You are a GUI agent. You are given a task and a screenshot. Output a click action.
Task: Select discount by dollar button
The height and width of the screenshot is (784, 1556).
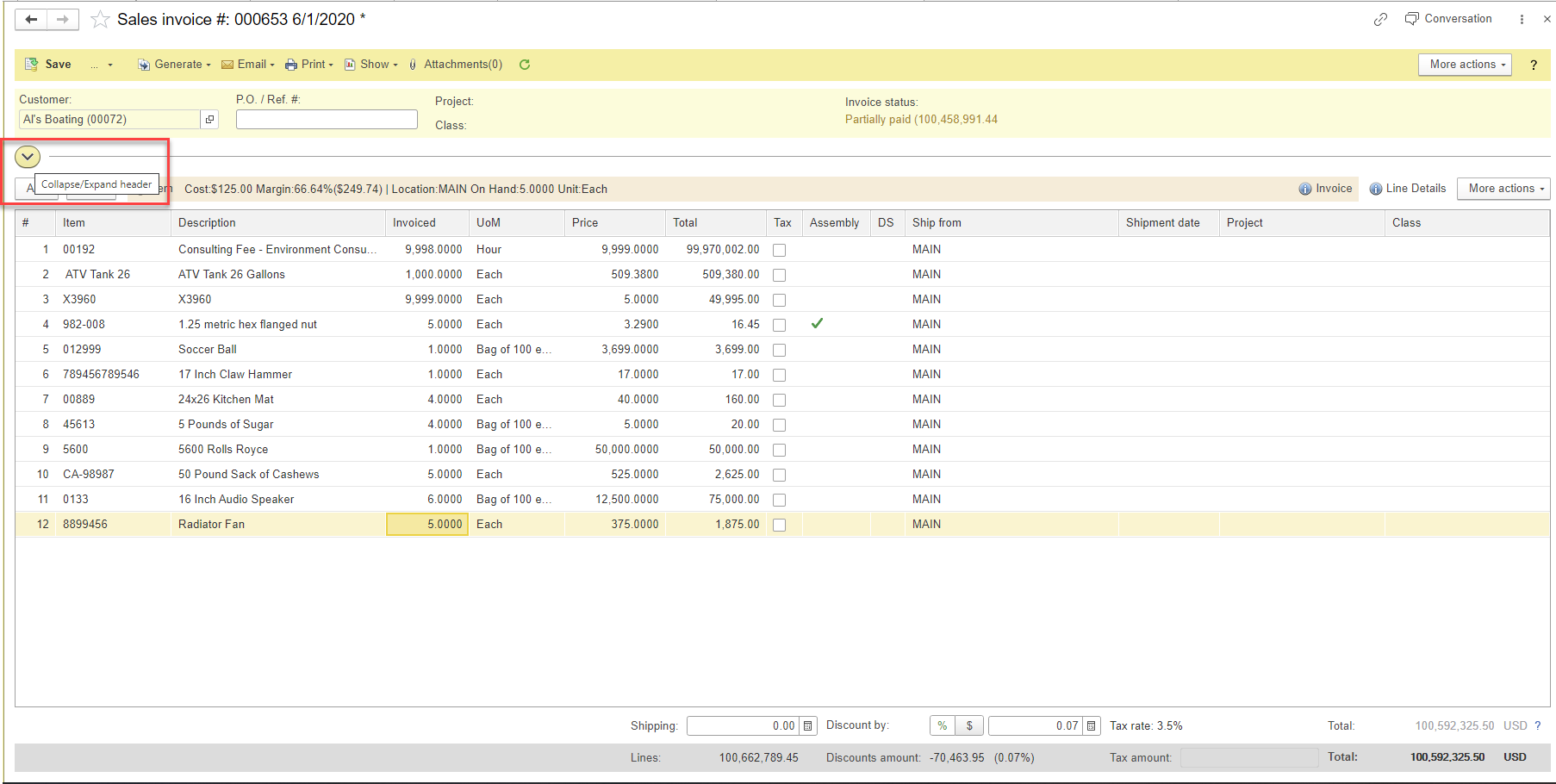[969, 726]
